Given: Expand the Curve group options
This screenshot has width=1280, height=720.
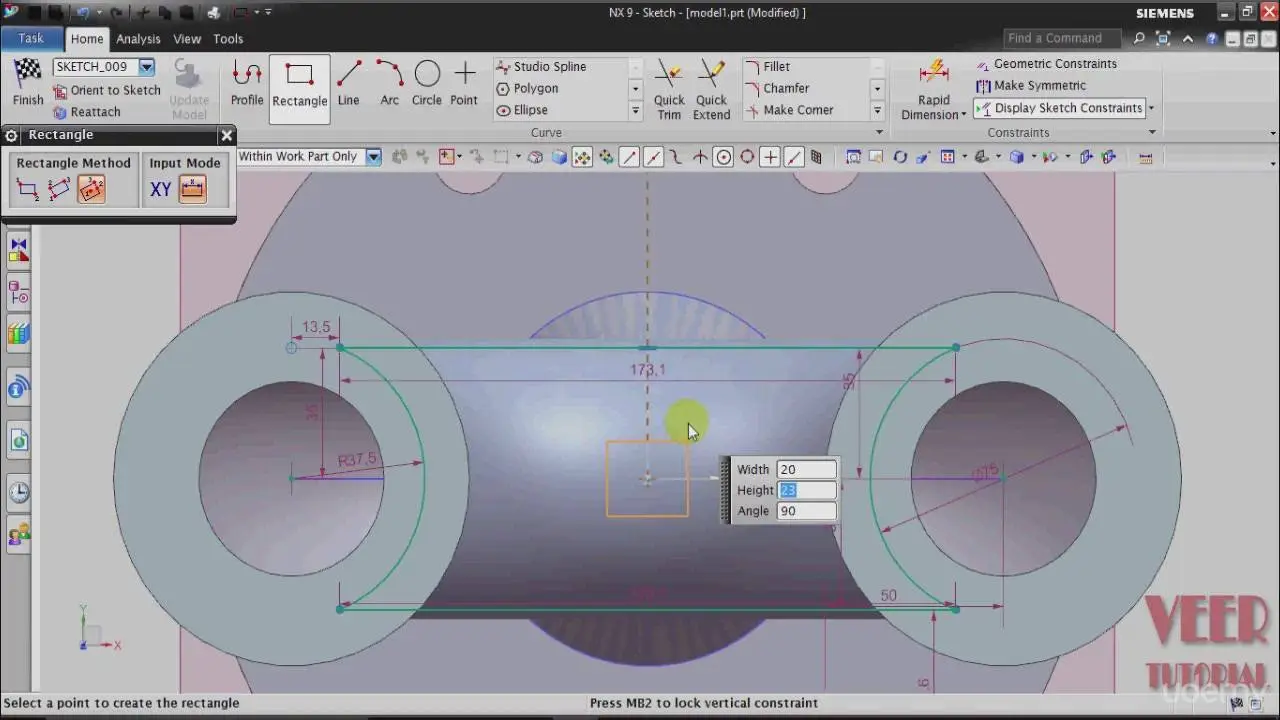Looking at the screenshot, I should [x=880, y=132].
